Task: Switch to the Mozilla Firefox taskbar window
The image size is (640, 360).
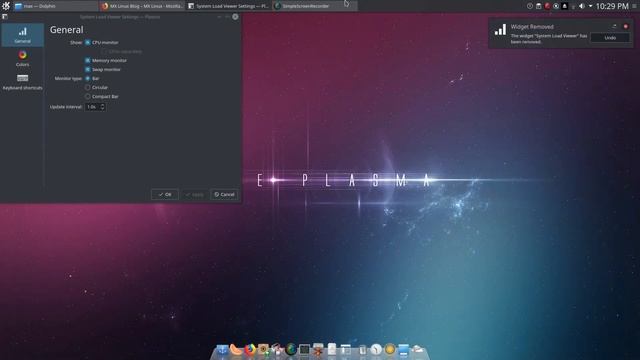Action: tap(143, 6)
